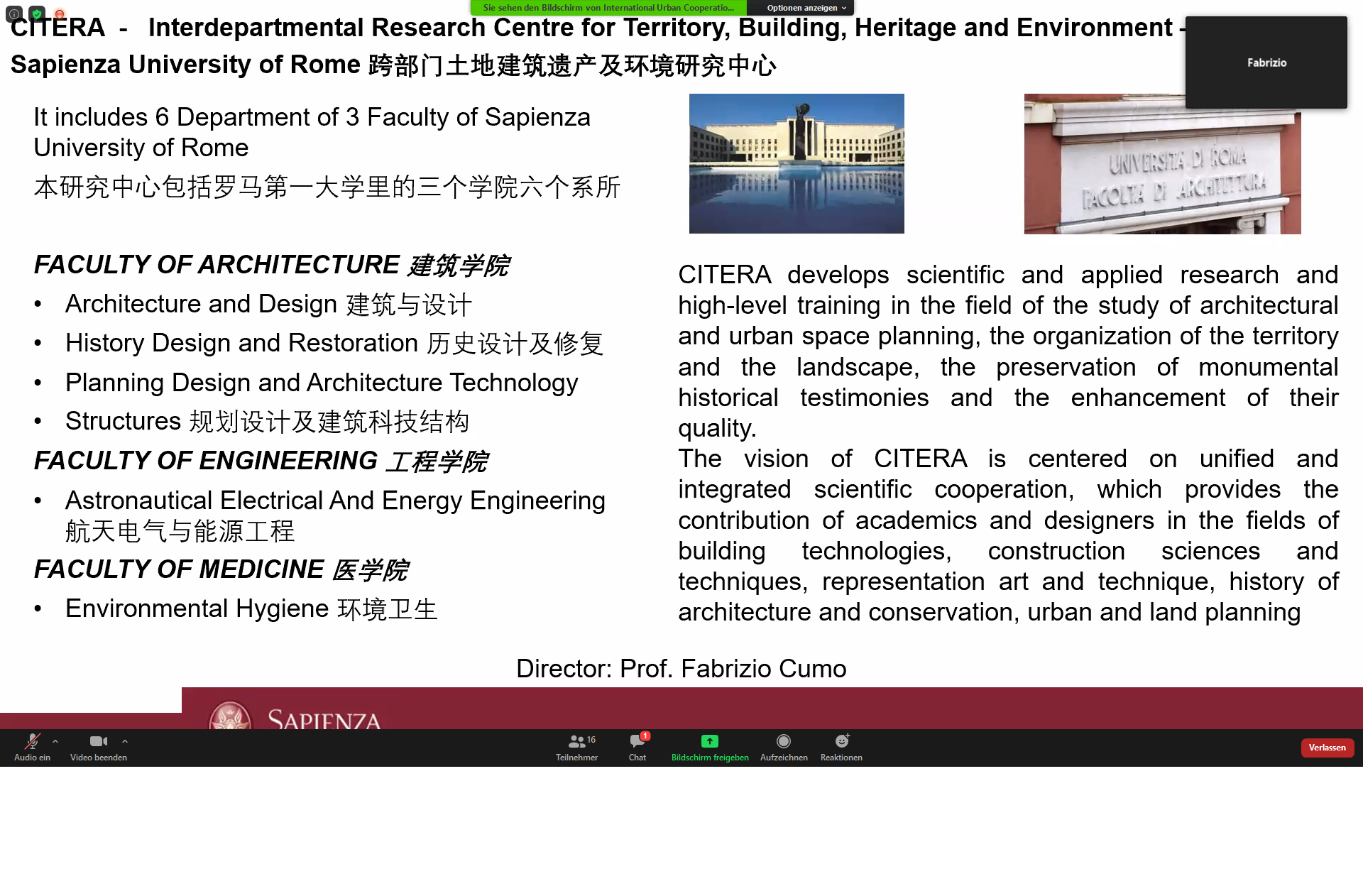Unmute microphone with Audio ein

coord(32,747)
